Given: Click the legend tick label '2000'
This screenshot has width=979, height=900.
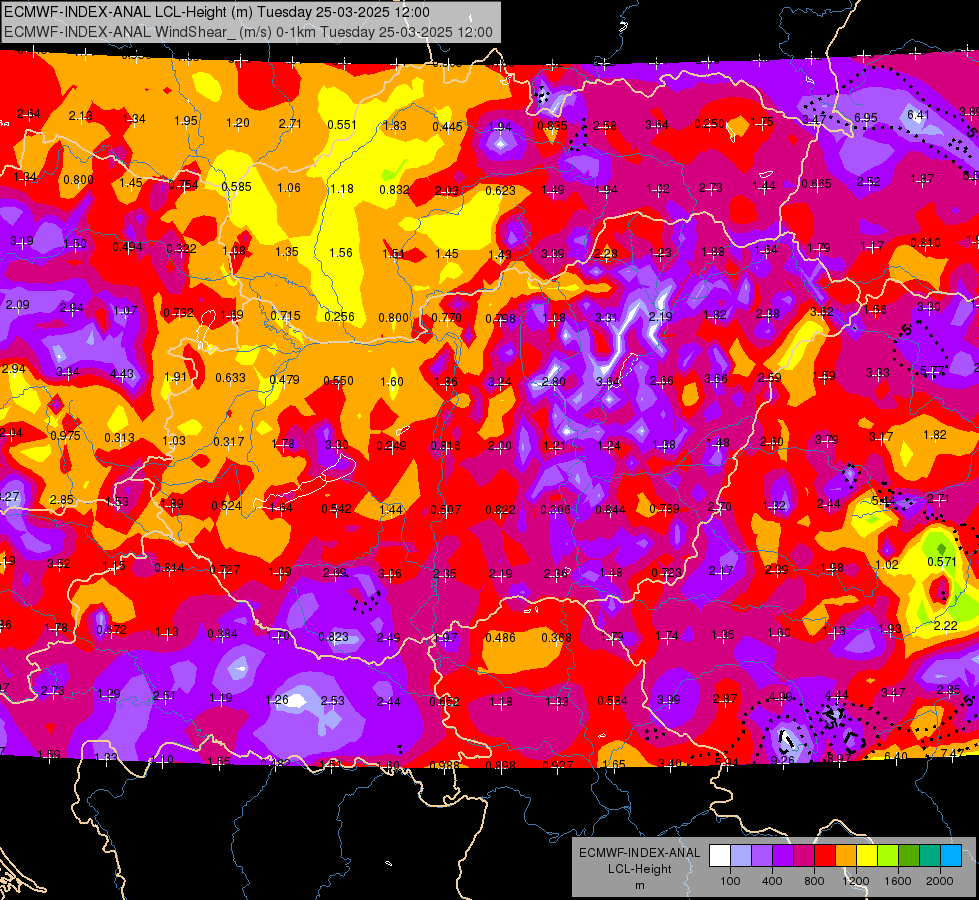Looking at the screenshot, I should 940,881.
